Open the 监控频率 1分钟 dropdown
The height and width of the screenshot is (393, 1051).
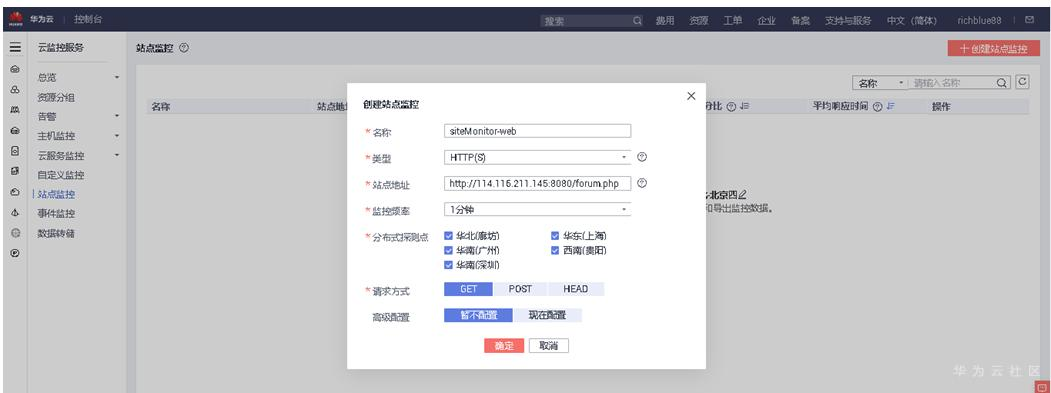(x=538, y=210)
